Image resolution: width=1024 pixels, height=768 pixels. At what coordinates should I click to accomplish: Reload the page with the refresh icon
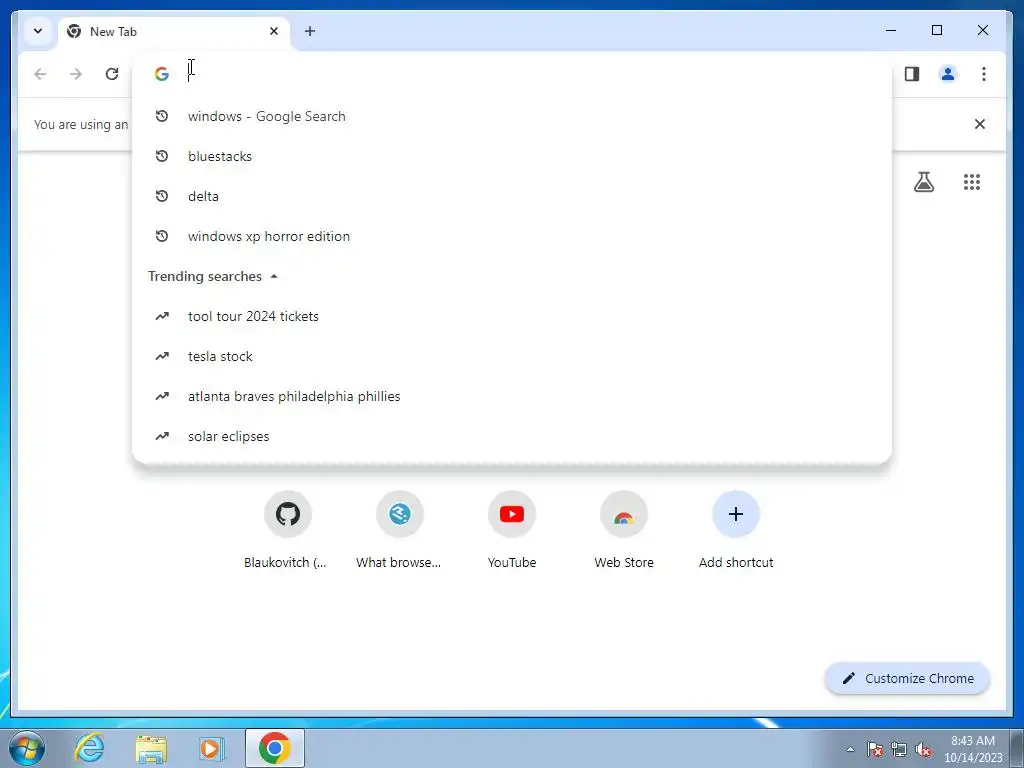click(x=112, y=74)
